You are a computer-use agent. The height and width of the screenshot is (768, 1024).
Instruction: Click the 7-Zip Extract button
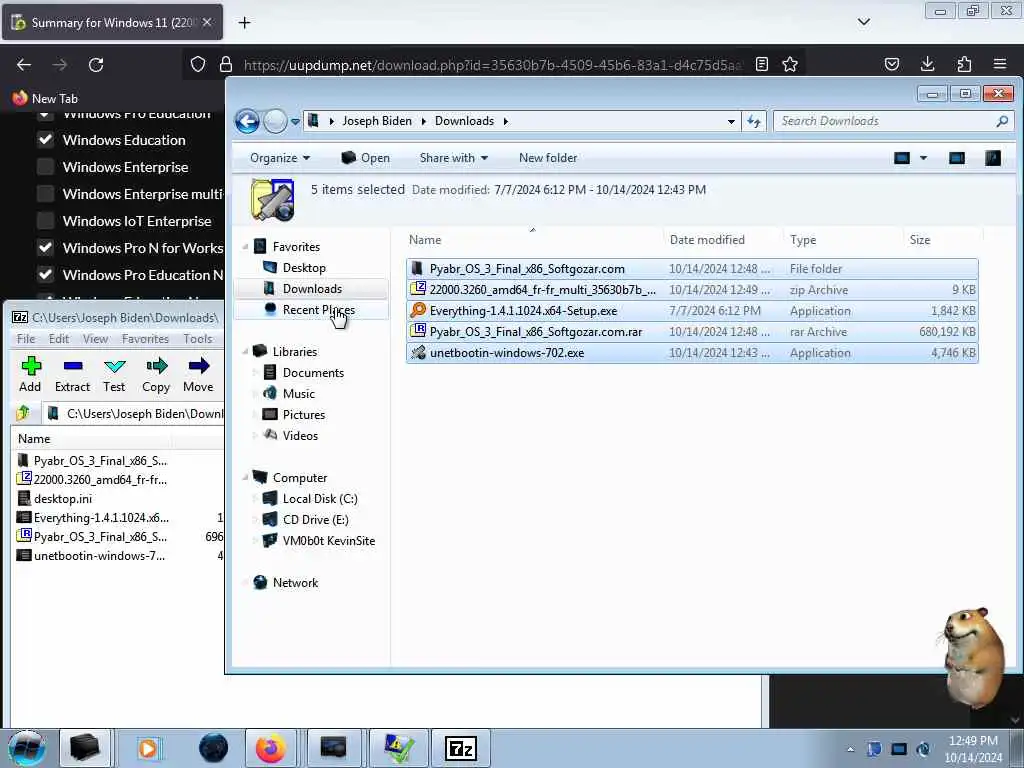tap(72, 375)
